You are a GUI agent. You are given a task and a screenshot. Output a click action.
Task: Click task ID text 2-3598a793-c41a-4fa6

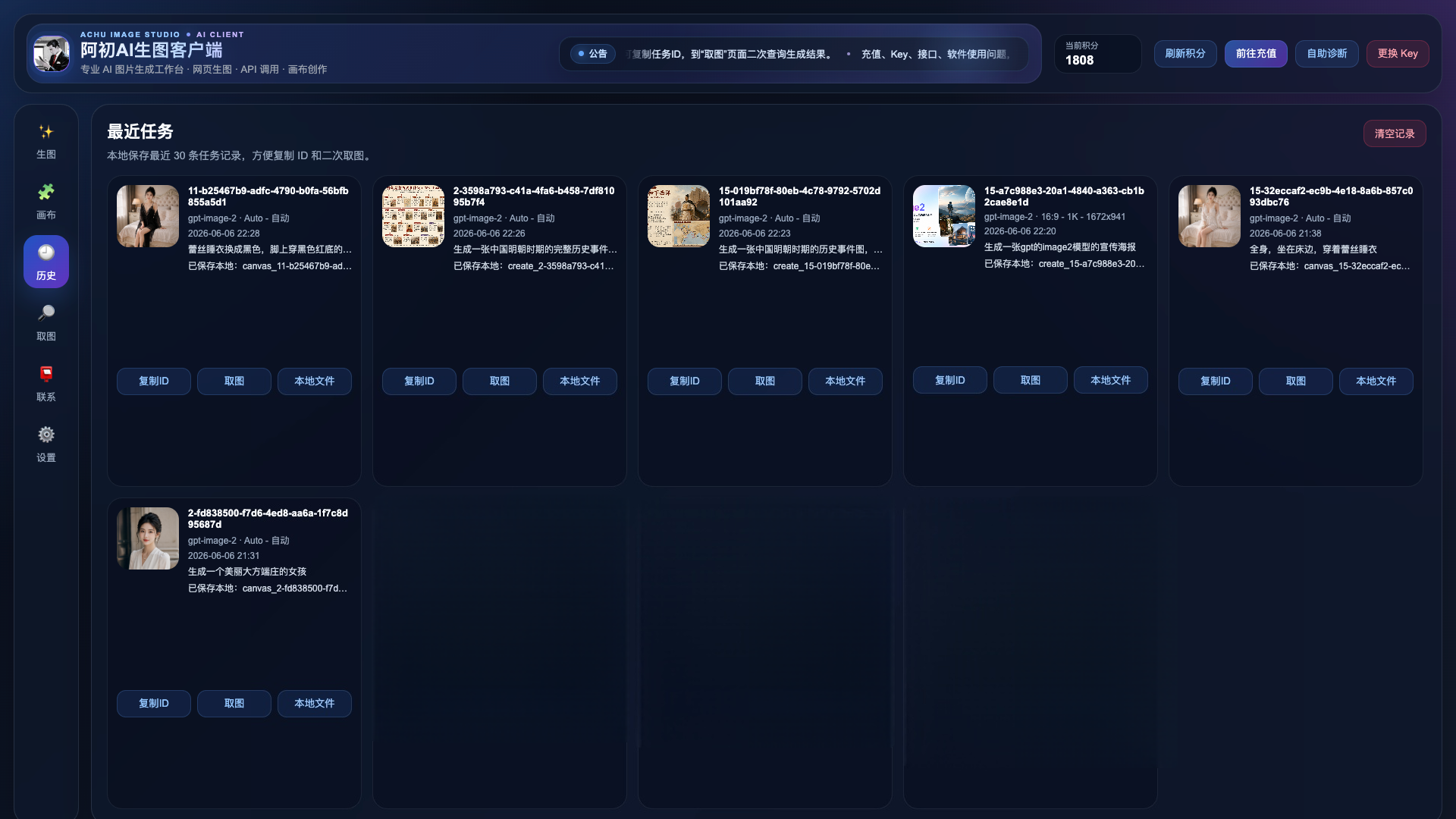coord(534,196)
